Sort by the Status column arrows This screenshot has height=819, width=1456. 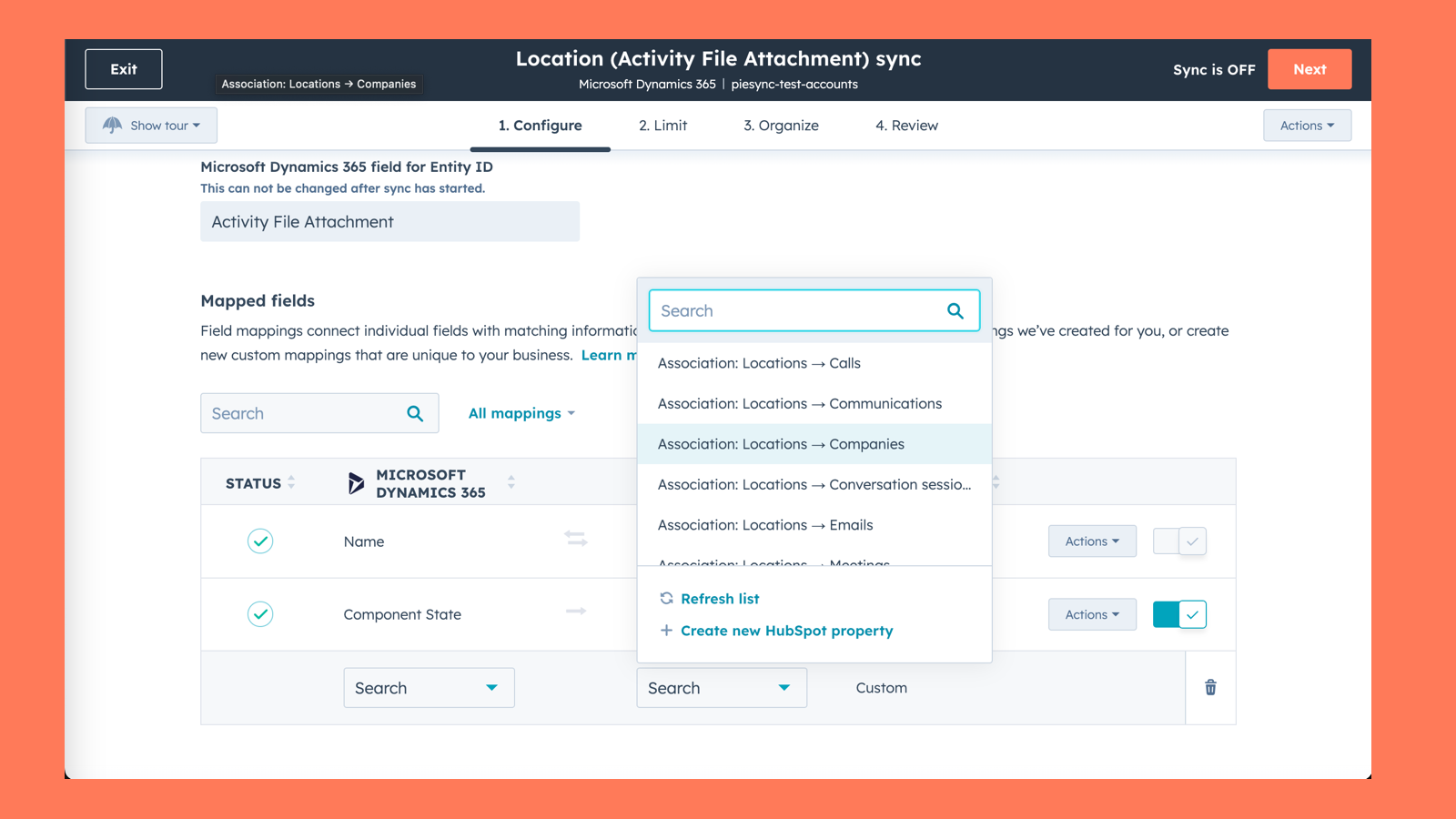(x=291, y=483)
